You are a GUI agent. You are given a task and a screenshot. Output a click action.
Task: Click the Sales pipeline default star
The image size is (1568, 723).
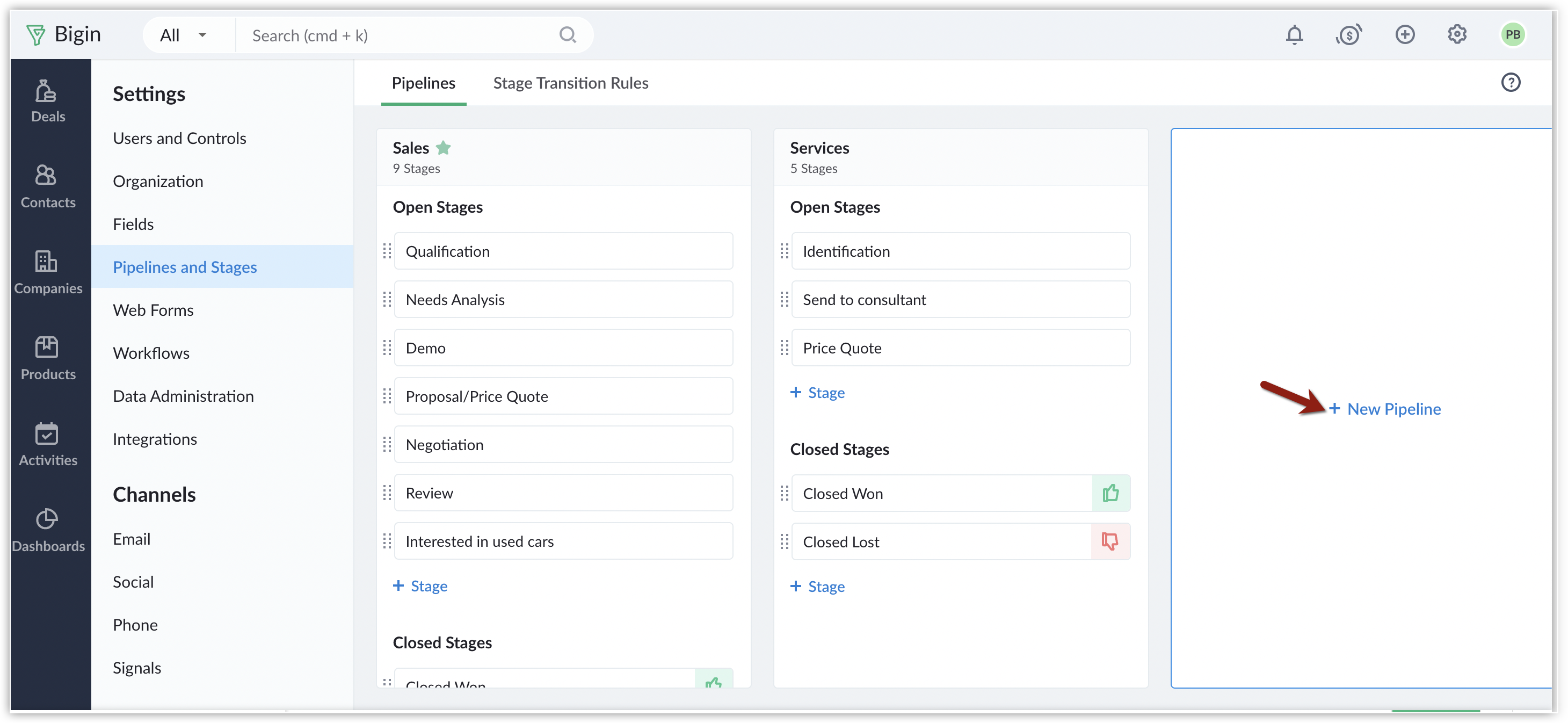444,148
